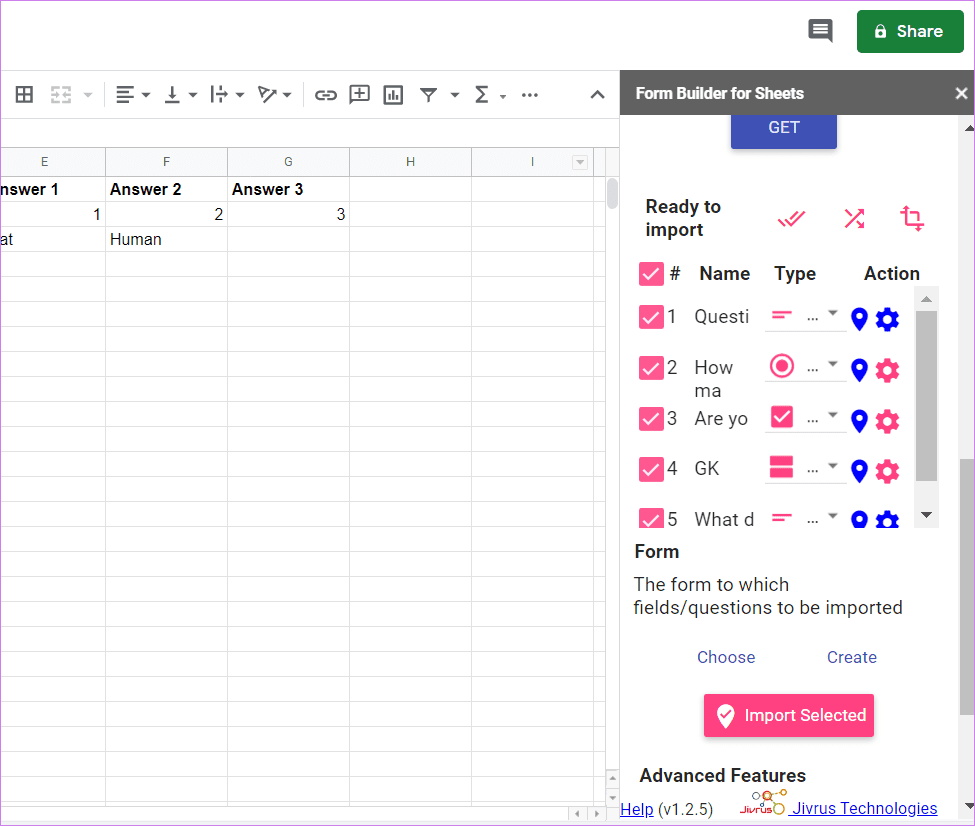
Task: Select the borders toolbar icon
Action: [x=24, y=95]
